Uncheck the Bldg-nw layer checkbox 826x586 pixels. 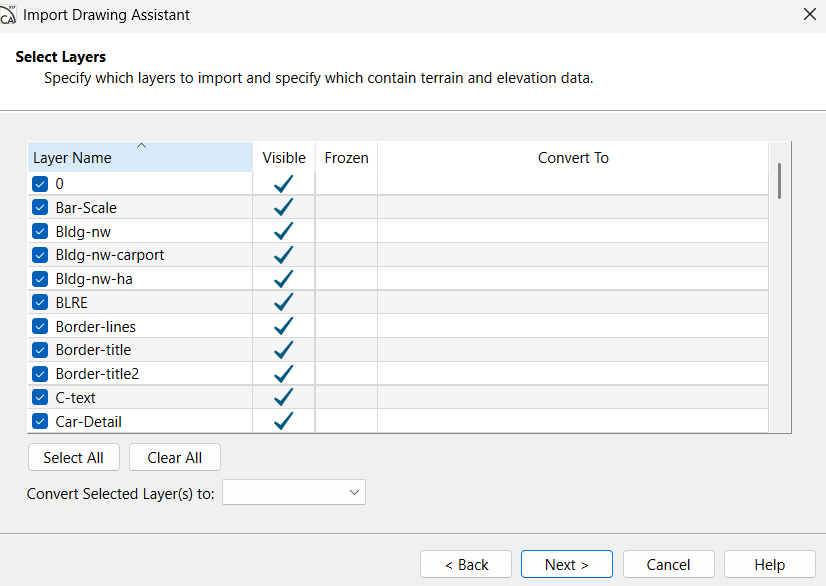[x=40, y=231]
